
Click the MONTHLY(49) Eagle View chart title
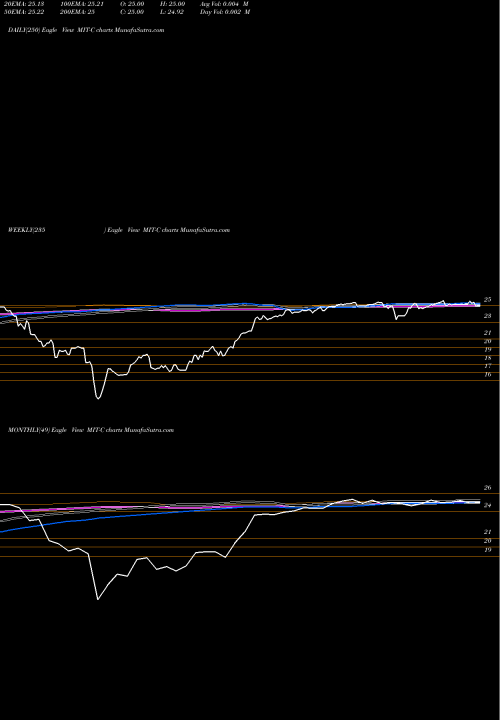click(x=91, y=430)
